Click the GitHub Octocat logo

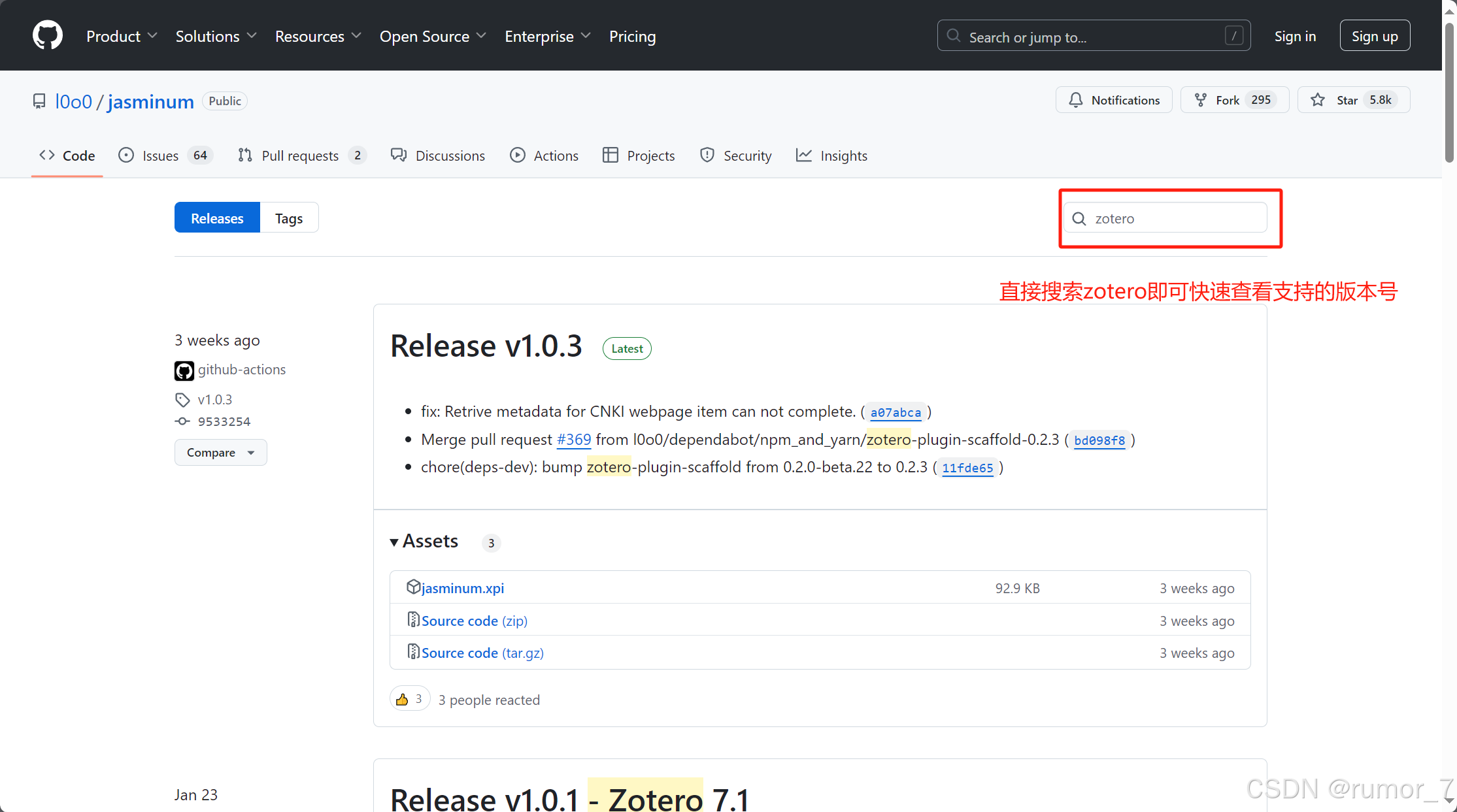[48, 35]
